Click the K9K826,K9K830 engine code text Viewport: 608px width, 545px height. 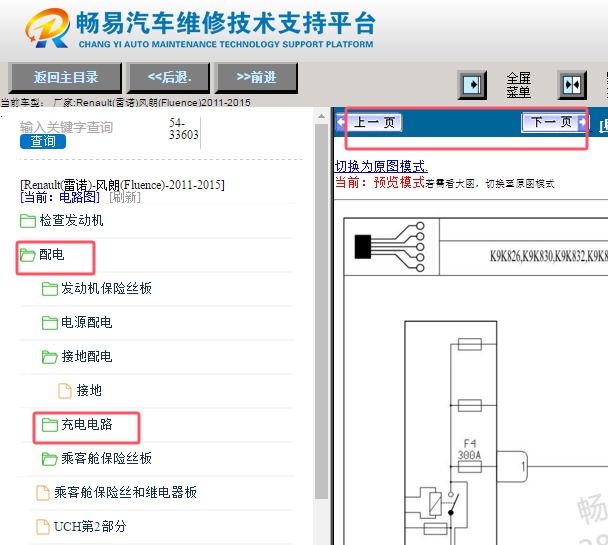(548, 256)
